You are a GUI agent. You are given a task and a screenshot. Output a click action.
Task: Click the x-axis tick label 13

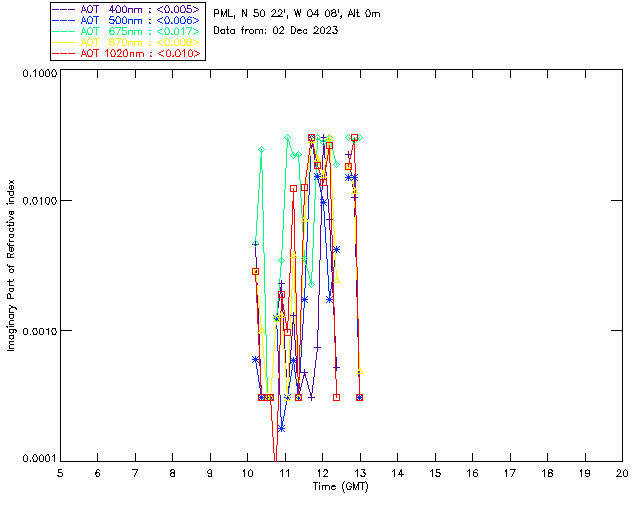click(360, 473)
